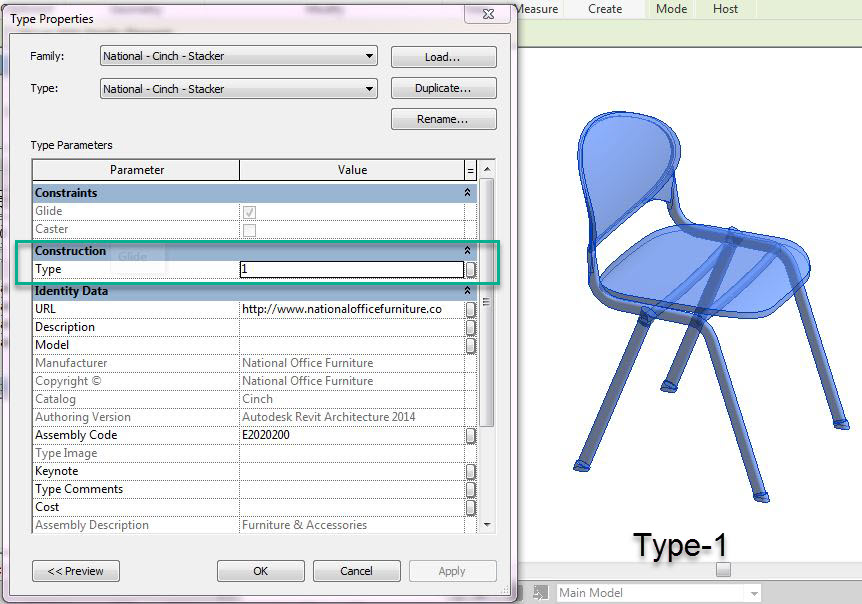Click the Keynote browse icon
Viewport: 862px width, 604px height.
pyautogui.click(x=470, y=470)
